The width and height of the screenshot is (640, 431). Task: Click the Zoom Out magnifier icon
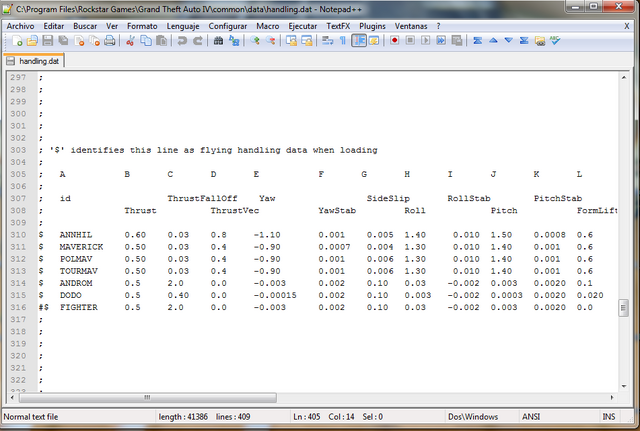(270, 40)
